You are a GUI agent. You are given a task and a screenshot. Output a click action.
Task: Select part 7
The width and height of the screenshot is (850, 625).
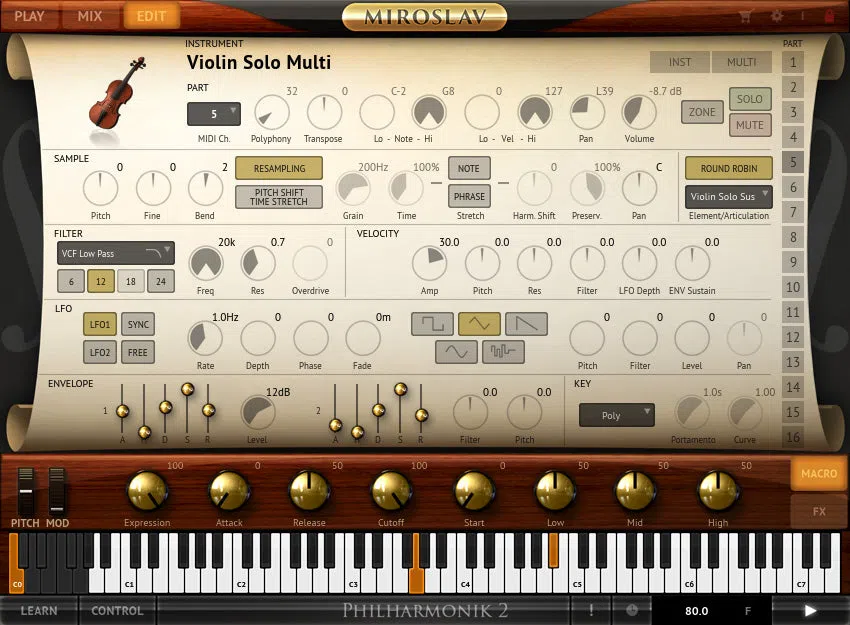click(x=793, y=212)
